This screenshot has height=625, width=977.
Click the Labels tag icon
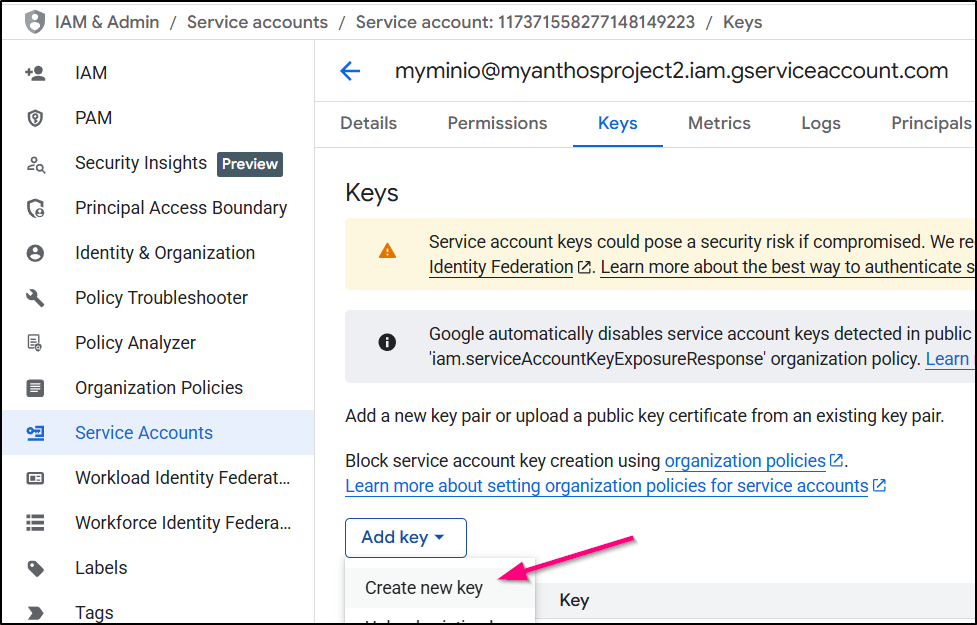pyautogui.click(x=35, y=568)
